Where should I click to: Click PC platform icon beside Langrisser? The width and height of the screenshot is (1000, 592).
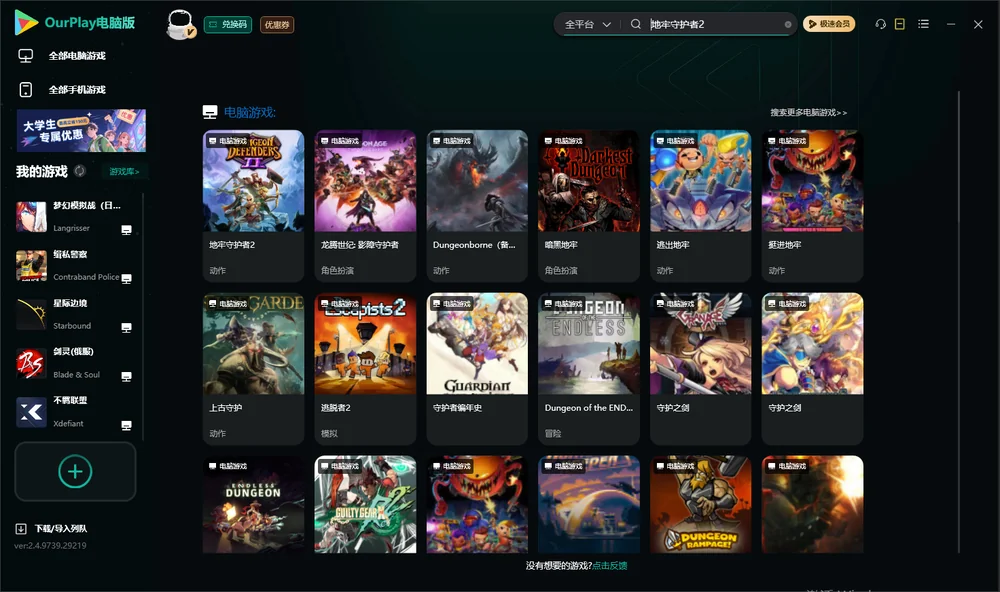[126, 230]
